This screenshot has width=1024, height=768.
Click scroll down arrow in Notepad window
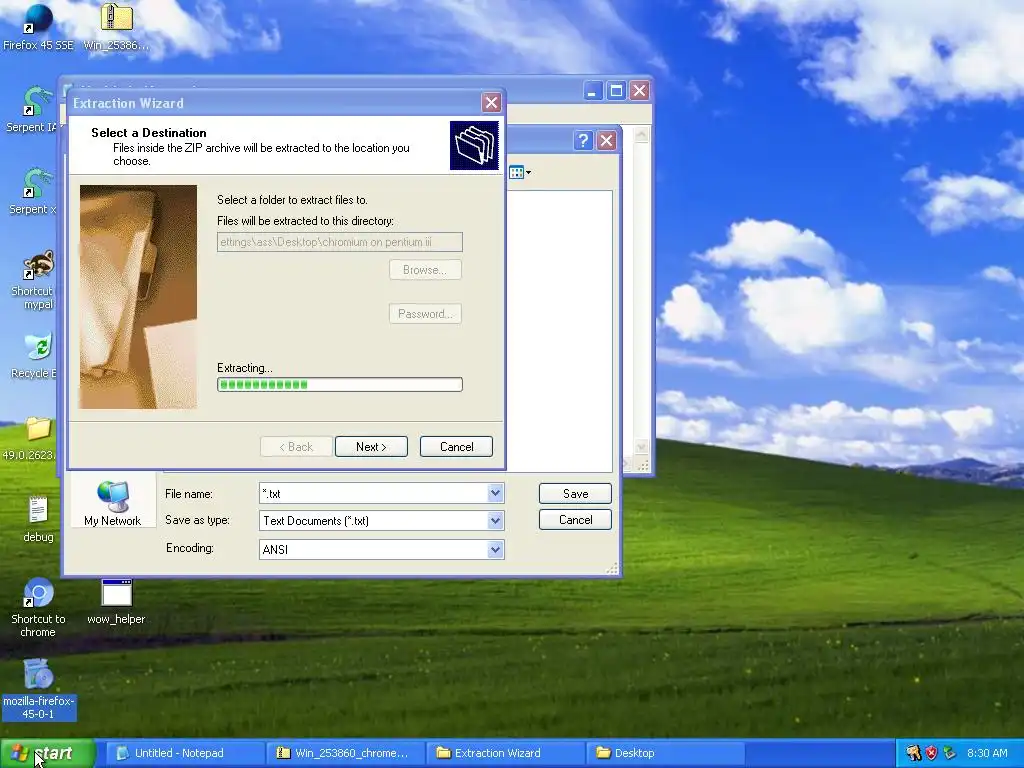coord(641,447)
